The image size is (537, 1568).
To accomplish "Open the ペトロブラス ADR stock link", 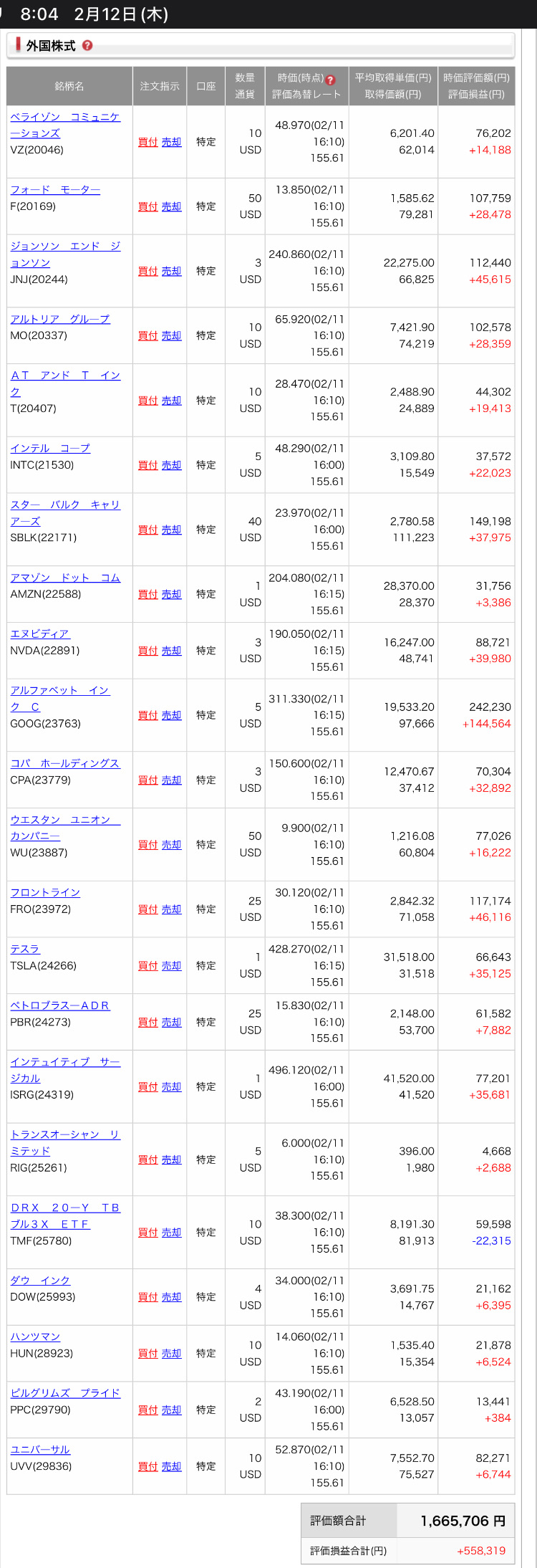I will click(x=60, y=1005).
